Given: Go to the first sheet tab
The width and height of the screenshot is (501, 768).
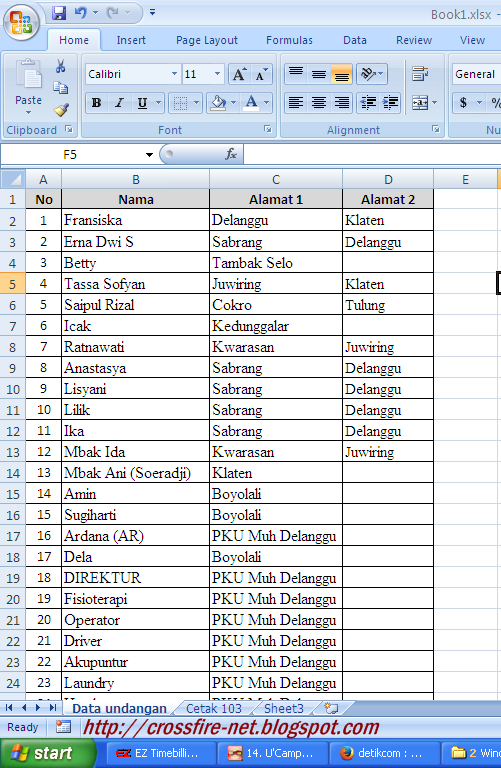Looking at the screenshot, I should pyautogui.click(x=9, y=708).
